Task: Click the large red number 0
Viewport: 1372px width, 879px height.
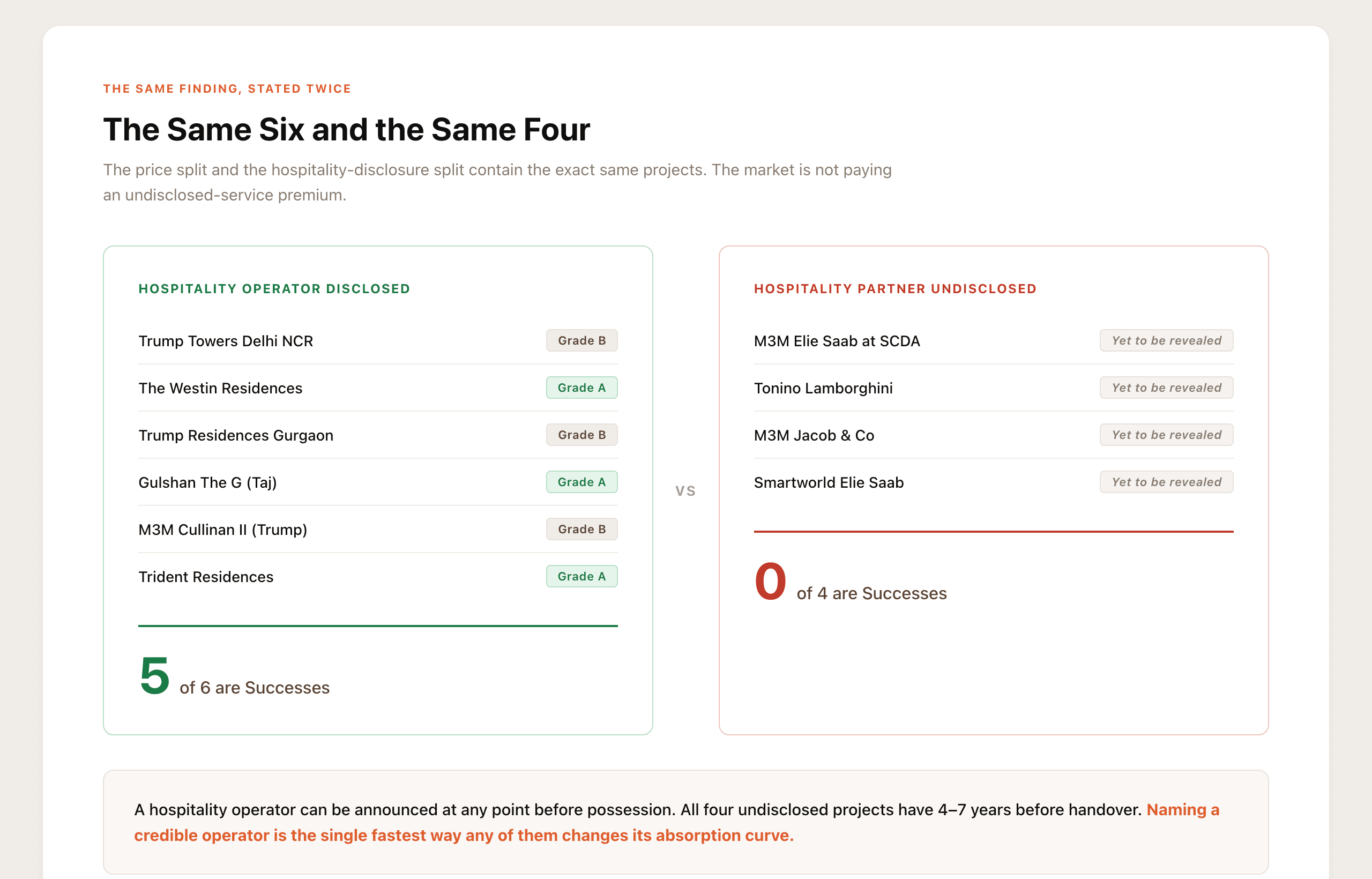Action: 771,582
